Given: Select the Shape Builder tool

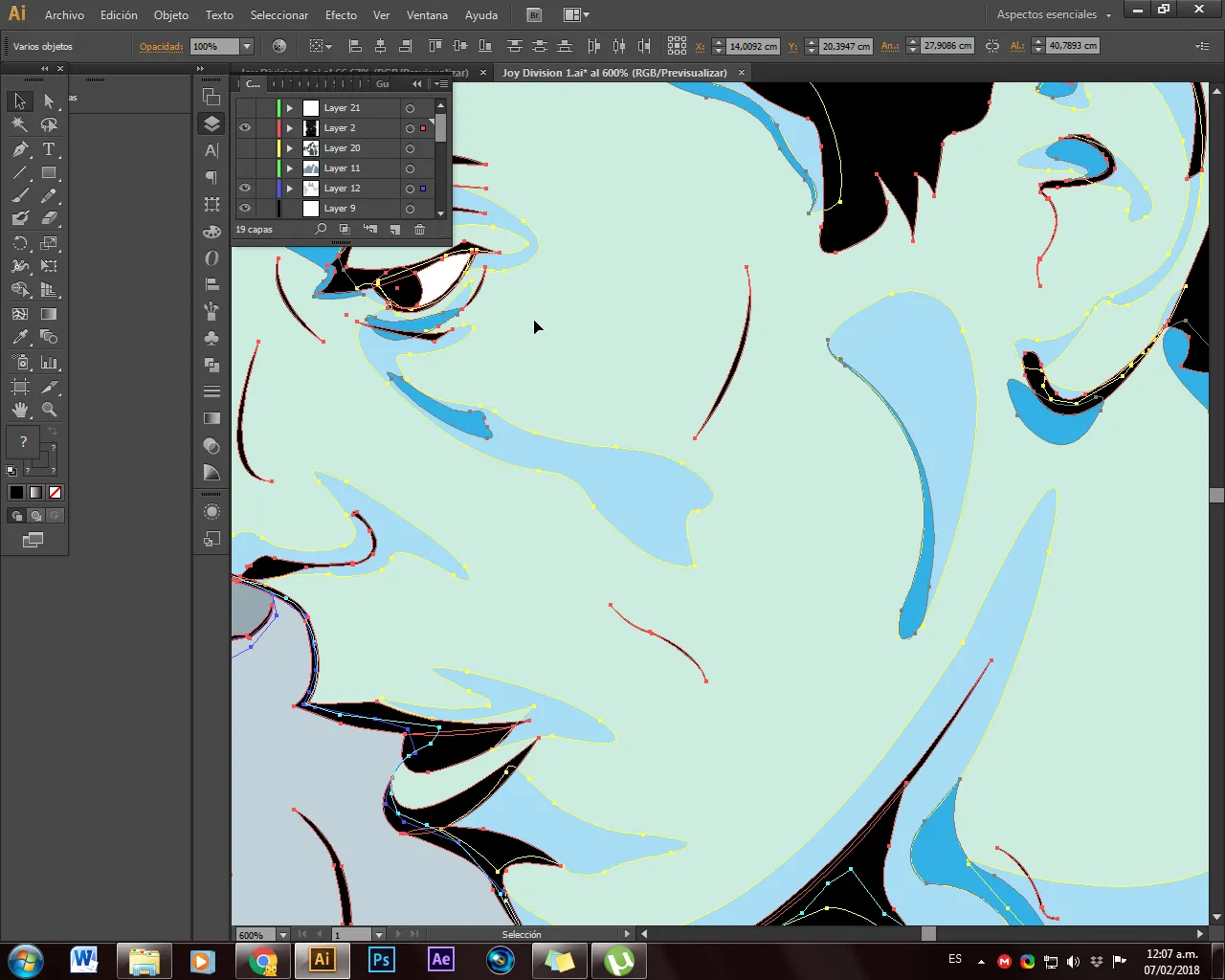Looking at the screenshot, I should coord(20,290).
